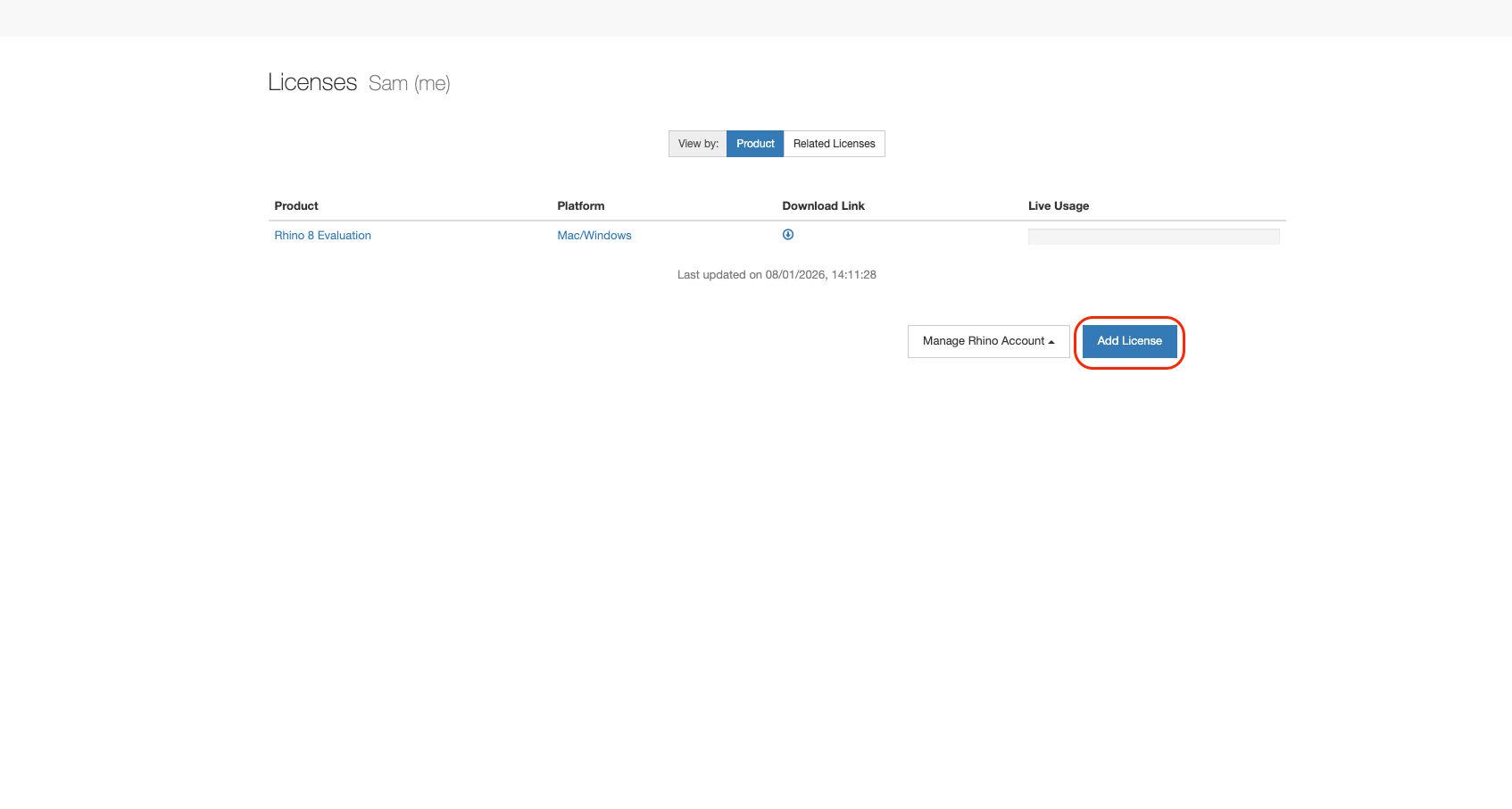Click the Licenses page heading
Image resolution: width=1512 pixels, height=809 pixels.
point(312,82)
